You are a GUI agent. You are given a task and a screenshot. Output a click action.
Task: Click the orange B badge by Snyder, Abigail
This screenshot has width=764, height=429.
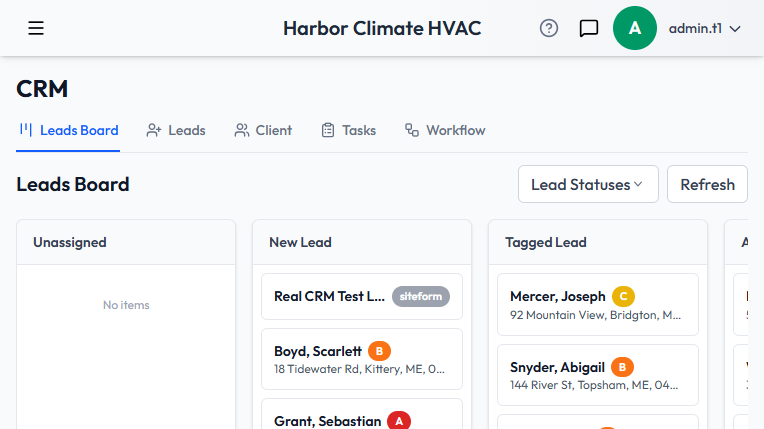(x=622, y=367)
